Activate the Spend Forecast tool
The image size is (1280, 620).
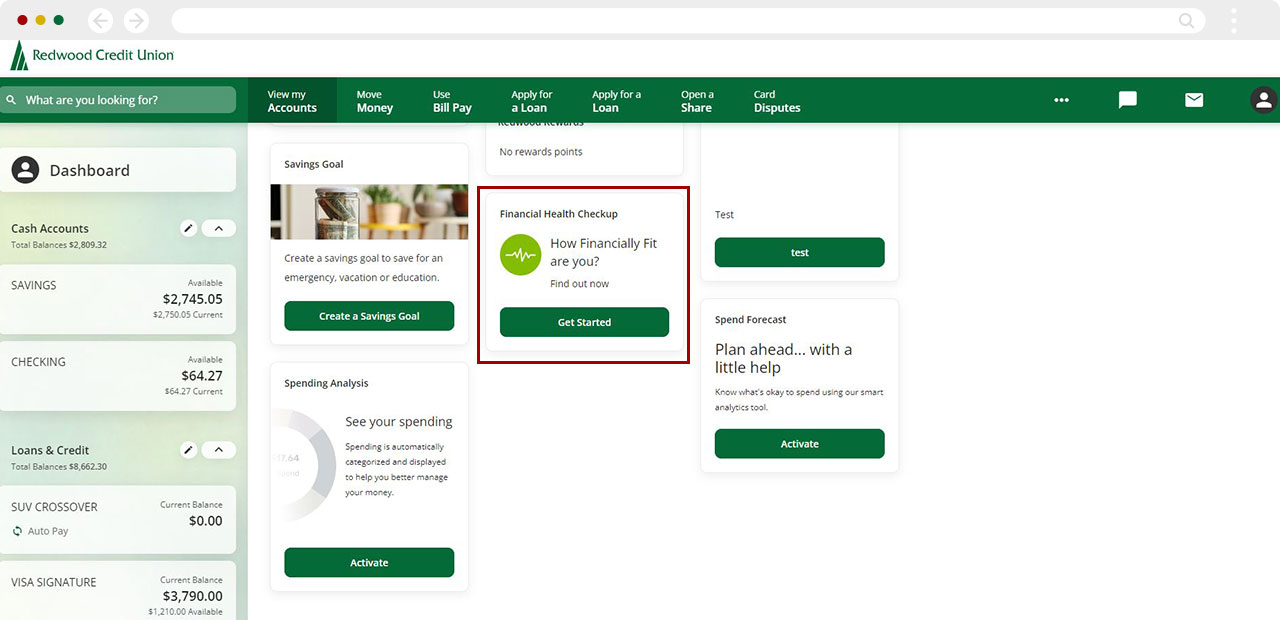coord(799,444)
